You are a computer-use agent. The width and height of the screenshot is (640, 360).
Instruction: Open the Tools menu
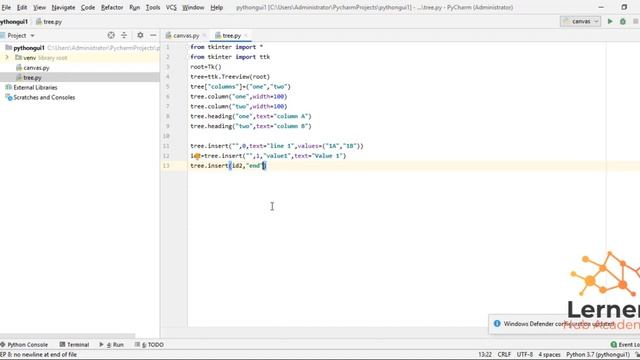pos(153,7)
